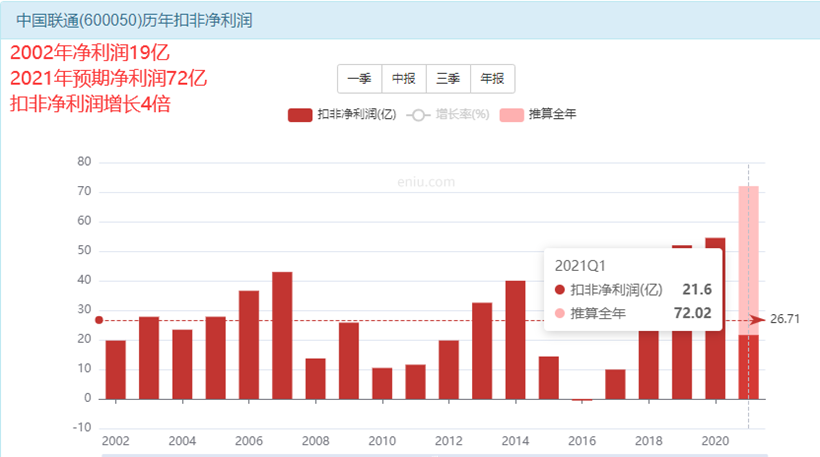
Task: Click the 2002 bar in the chart
Action: (x=116, y=370)
